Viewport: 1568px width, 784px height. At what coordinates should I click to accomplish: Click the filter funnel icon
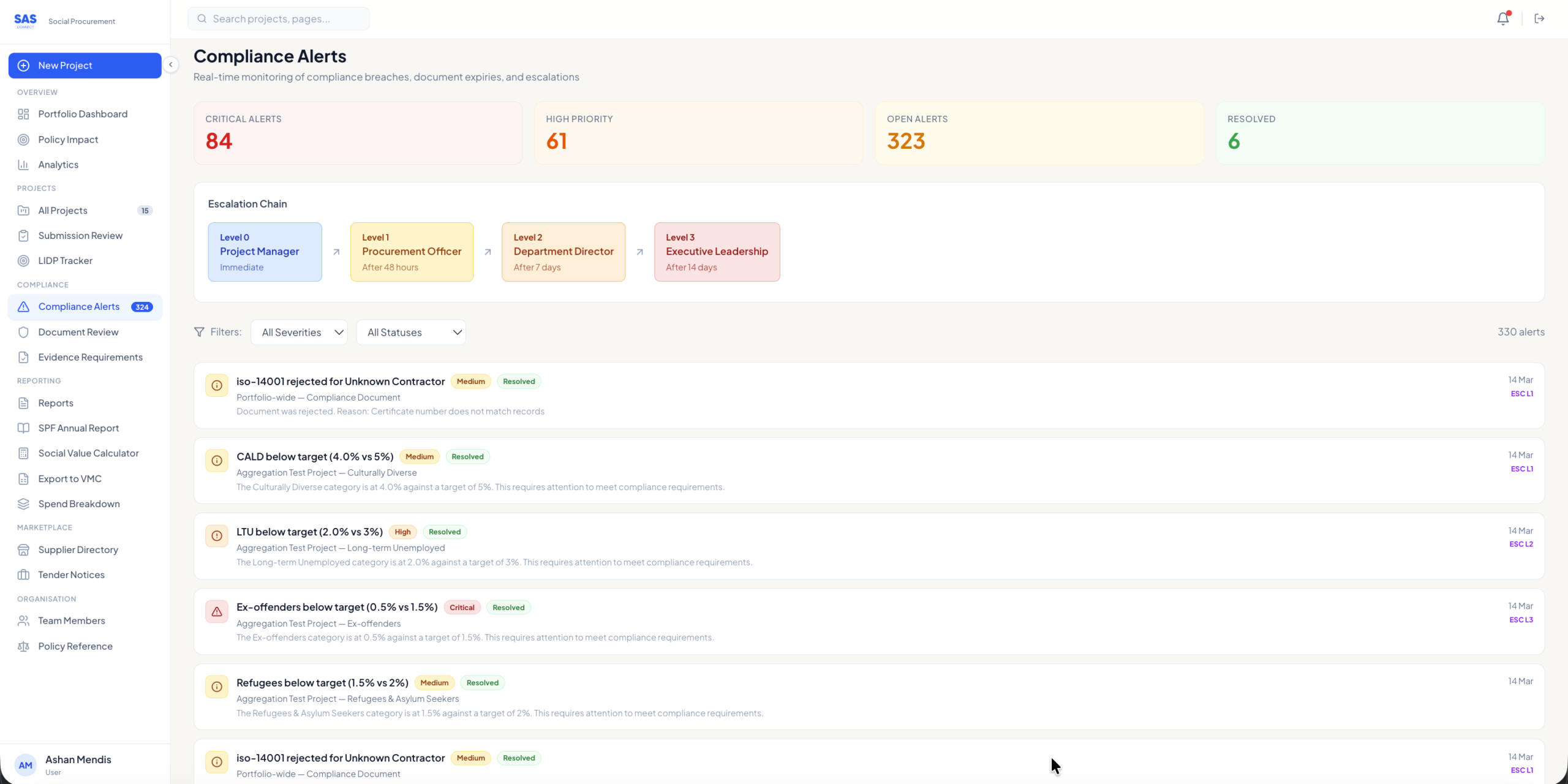point(199,332)
